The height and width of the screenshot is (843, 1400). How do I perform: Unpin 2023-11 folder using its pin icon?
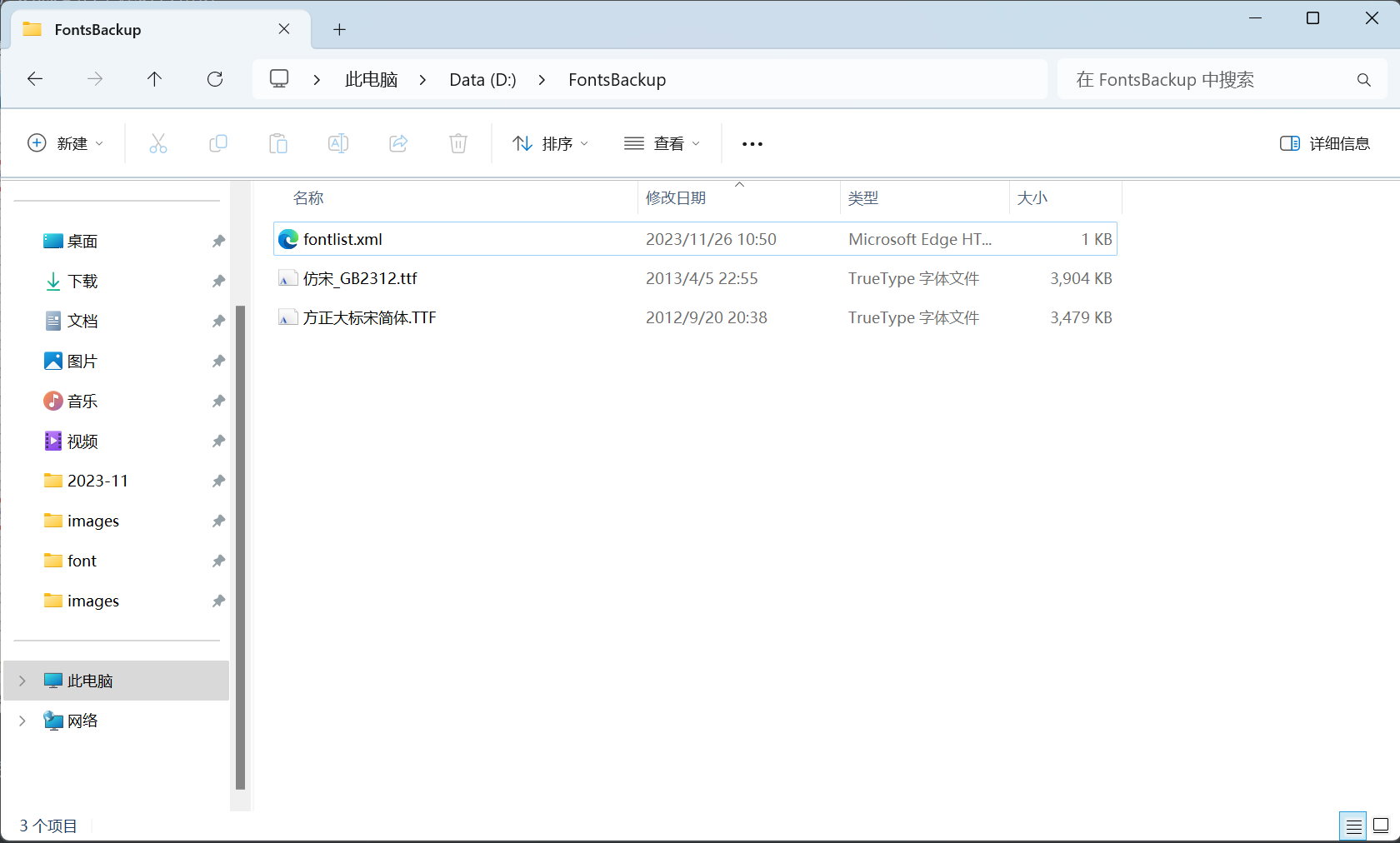point(218,481)
